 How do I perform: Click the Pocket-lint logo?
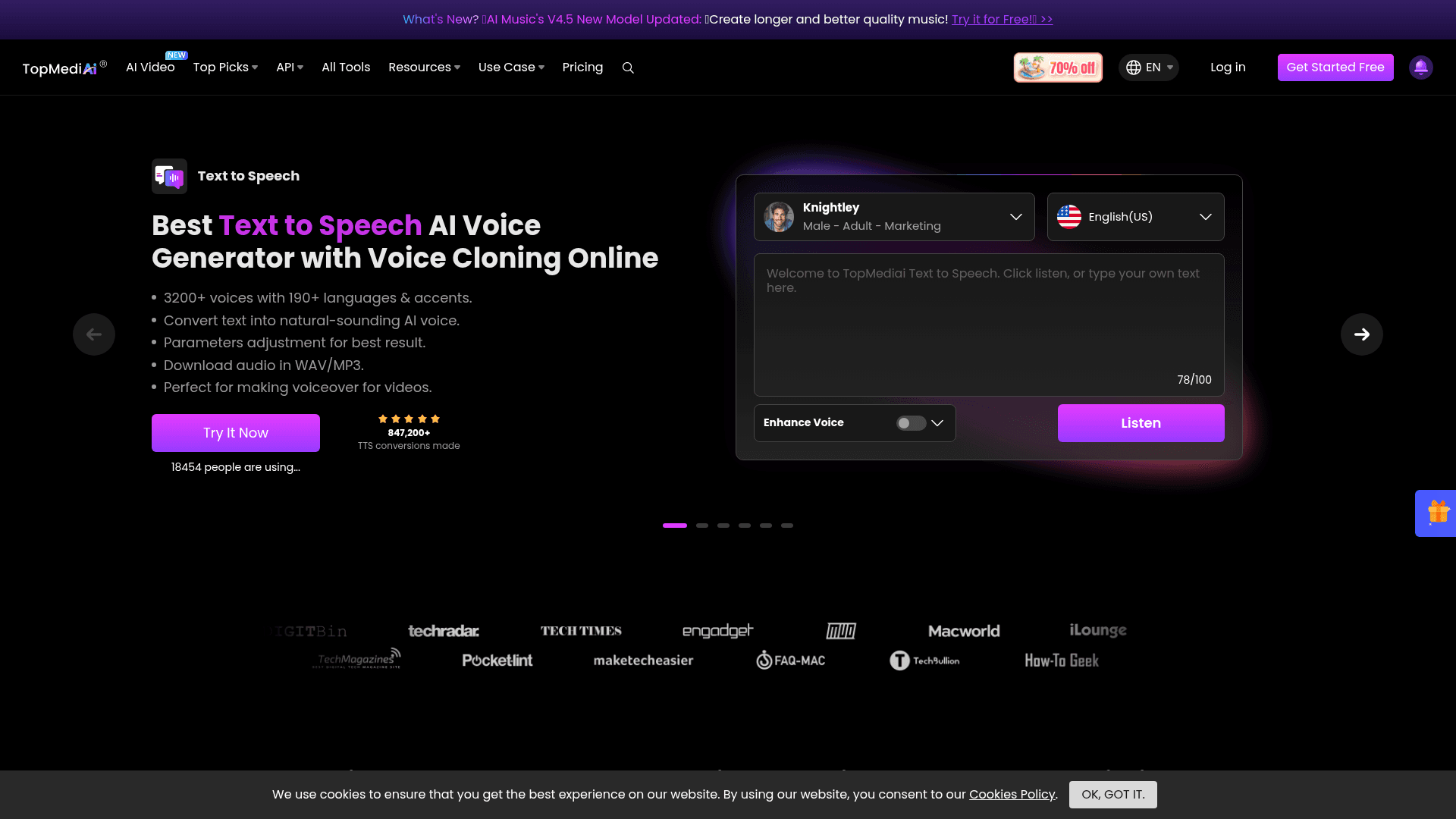(497, 661)
